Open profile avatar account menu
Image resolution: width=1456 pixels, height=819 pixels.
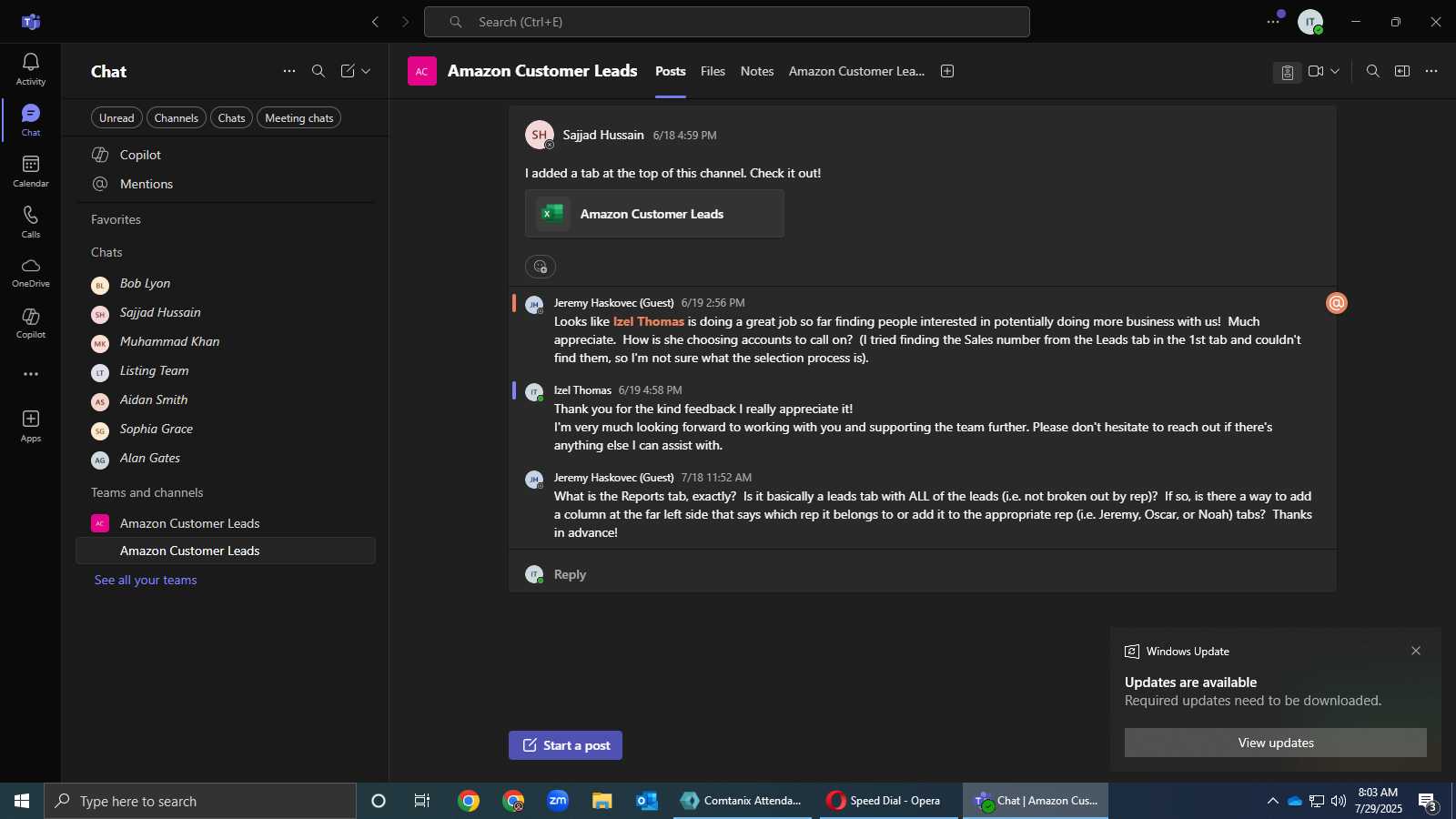(1310, 22)
